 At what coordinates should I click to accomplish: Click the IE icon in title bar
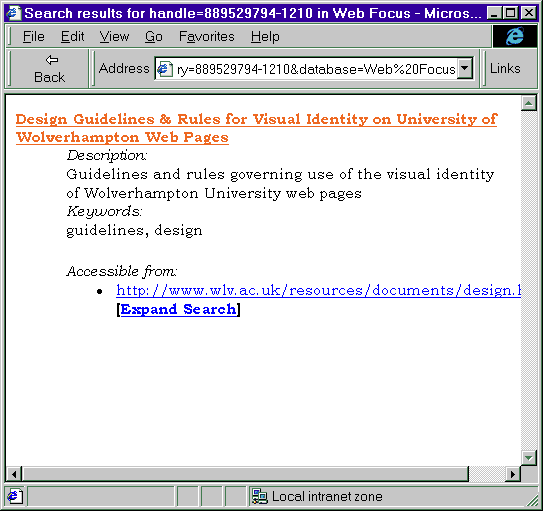pyautogui.click(x=14, y=13)
